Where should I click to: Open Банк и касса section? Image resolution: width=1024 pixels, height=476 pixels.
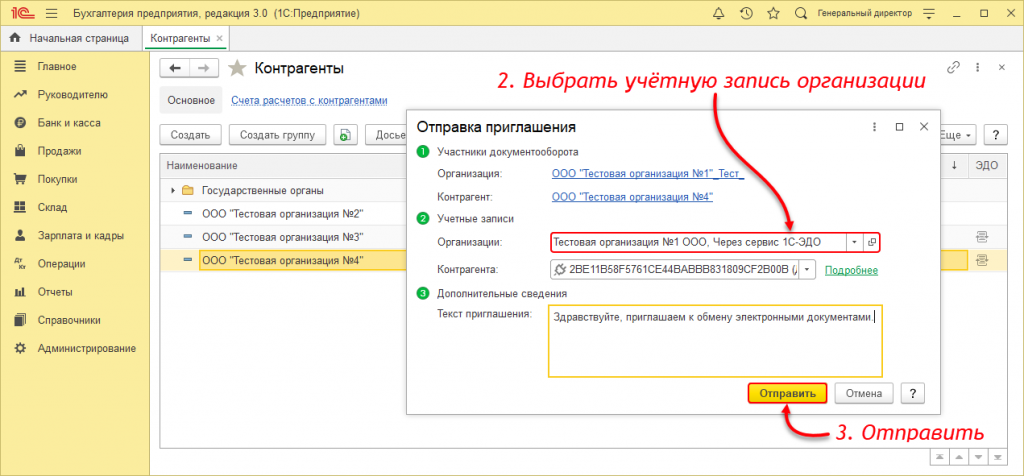[69, 123]
